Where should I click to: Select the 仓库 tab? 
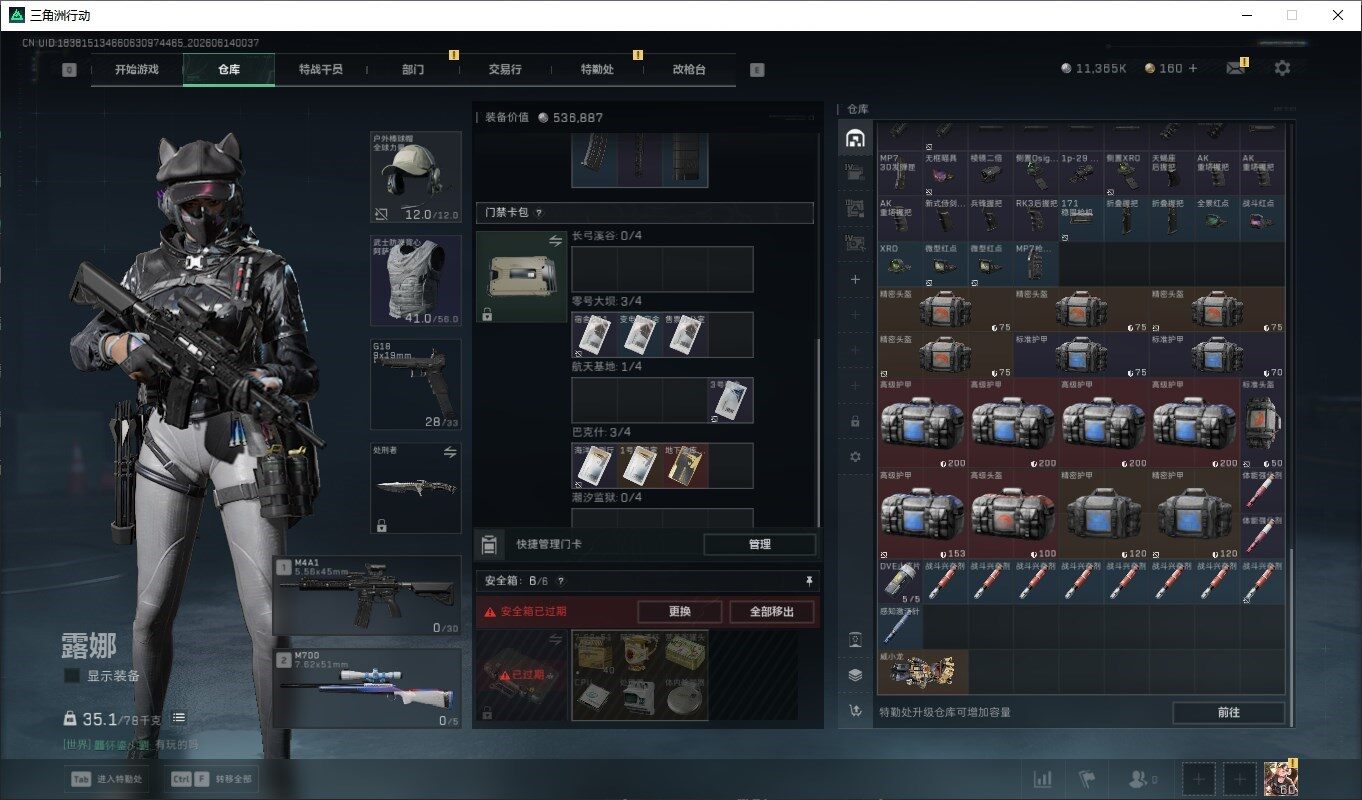click(229, 70)
